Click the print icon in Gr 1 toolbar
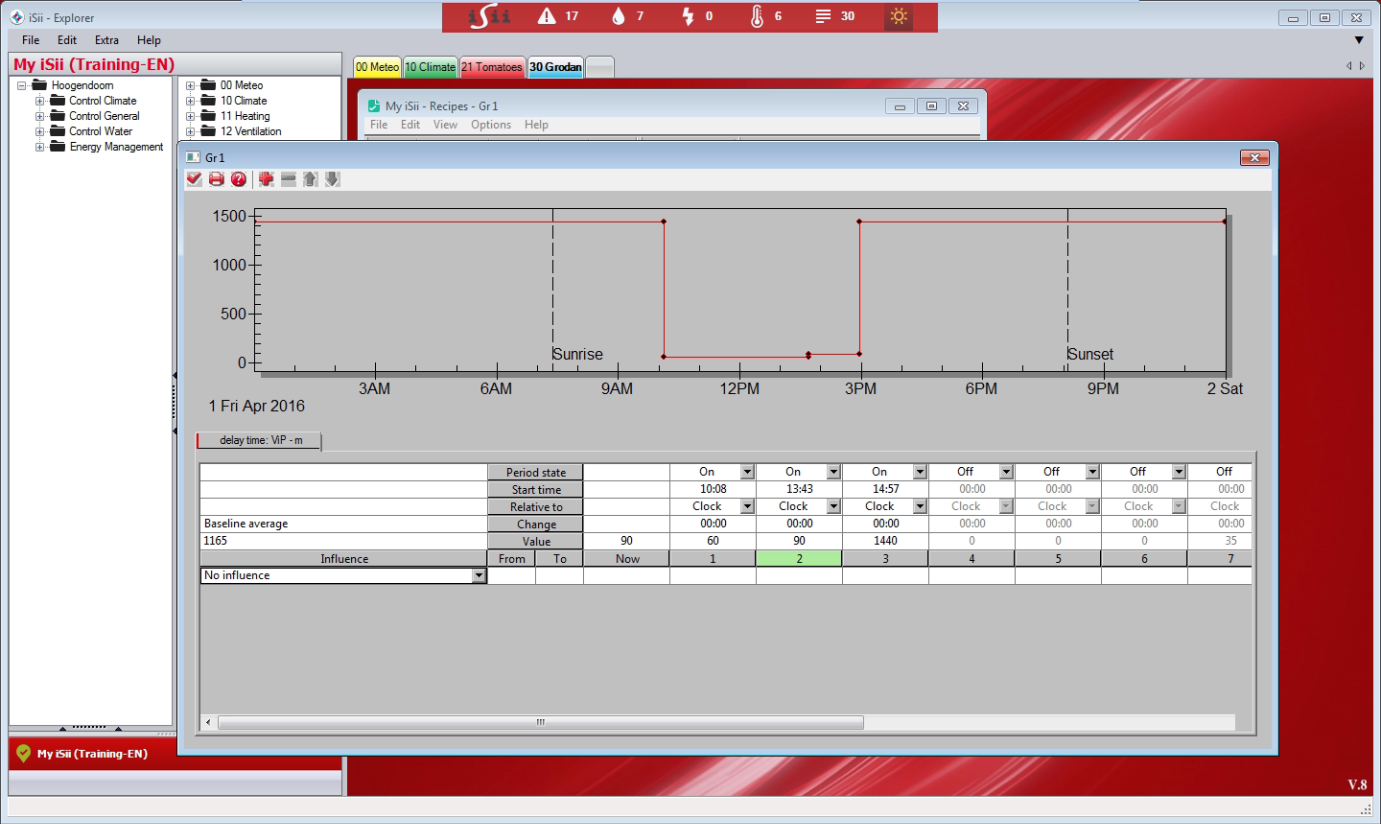Viewport: 1381px width, 824px height. click(x=216, y=179)
